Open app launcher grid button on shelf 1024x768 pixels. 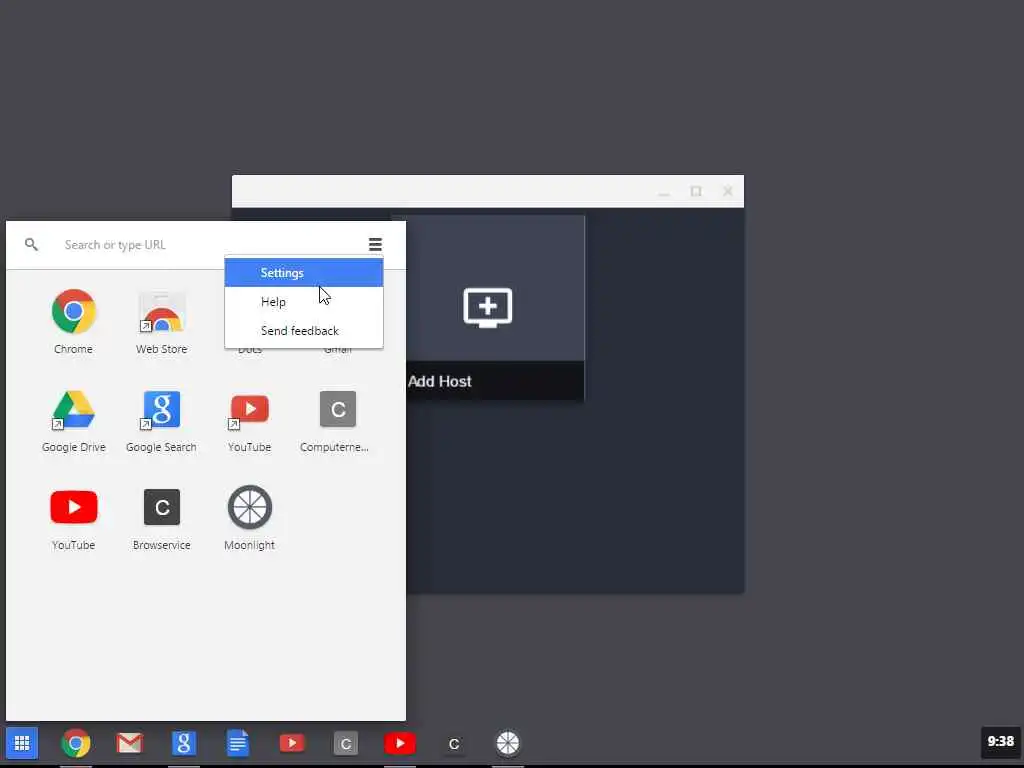click(22, 743)
